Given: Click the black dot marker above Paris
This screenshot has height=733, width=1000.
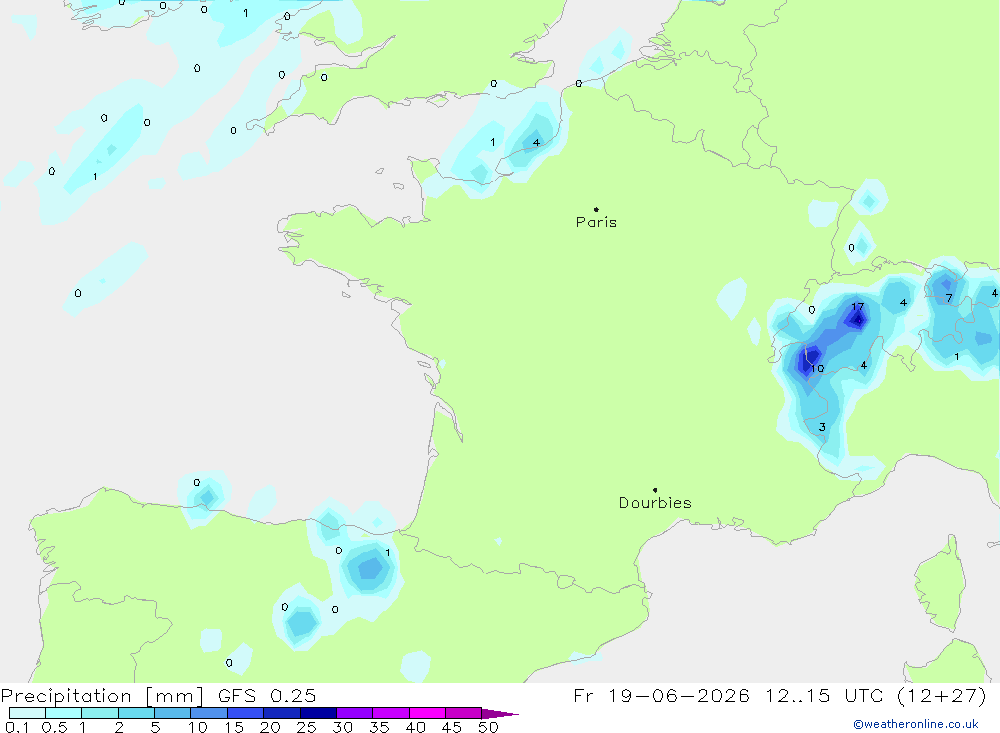Looking at the screenshot, I should [x=596, y=209].
